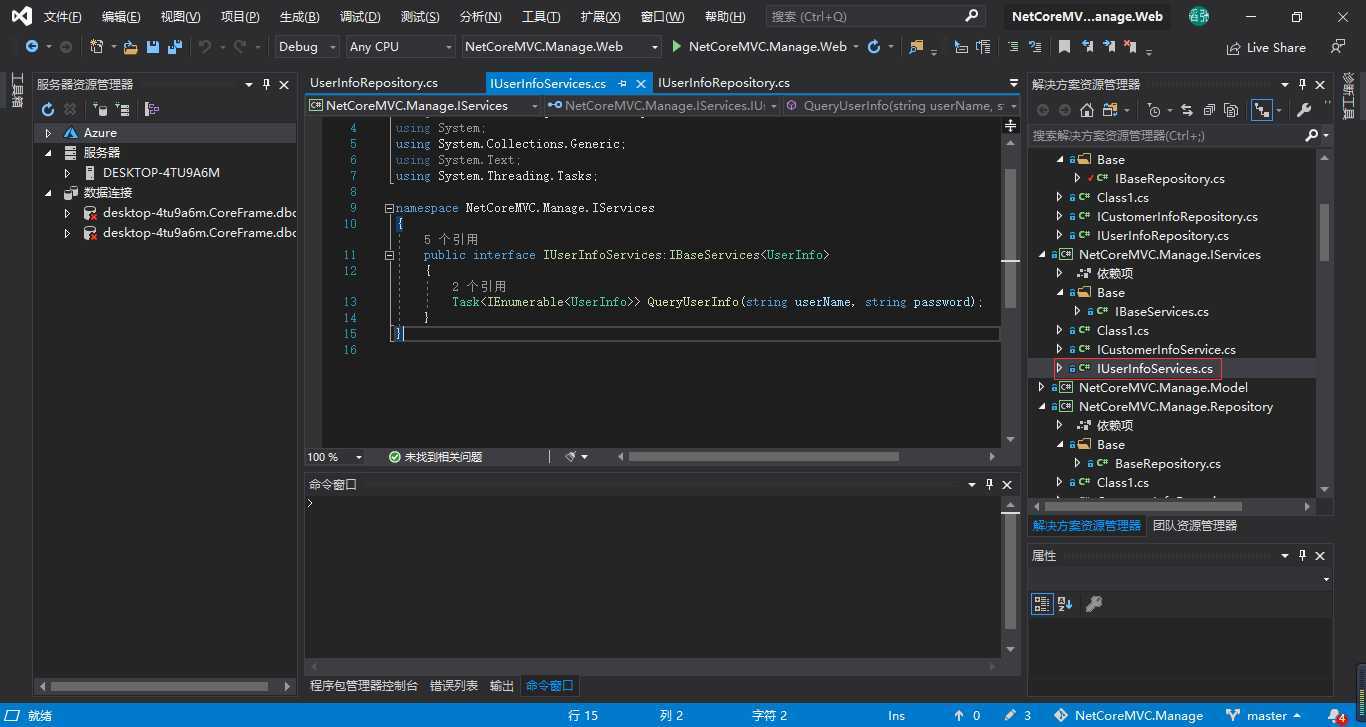The height and width of the screenshot is (727, 1366).
Task: Click Show All Files icon in Solution Explorer
Action: tap(1231, 110)
